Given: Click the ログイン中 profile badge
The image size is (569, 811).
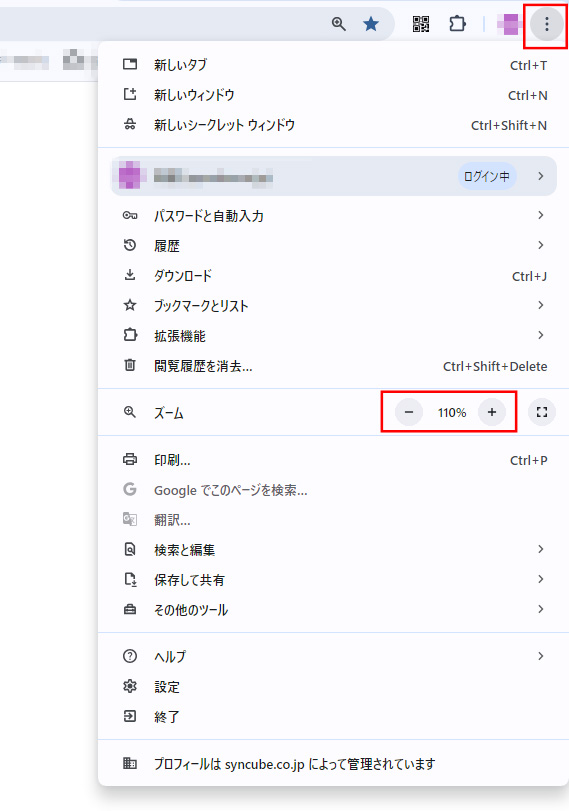Looking at the screenshot, I should tap(487, 176).
